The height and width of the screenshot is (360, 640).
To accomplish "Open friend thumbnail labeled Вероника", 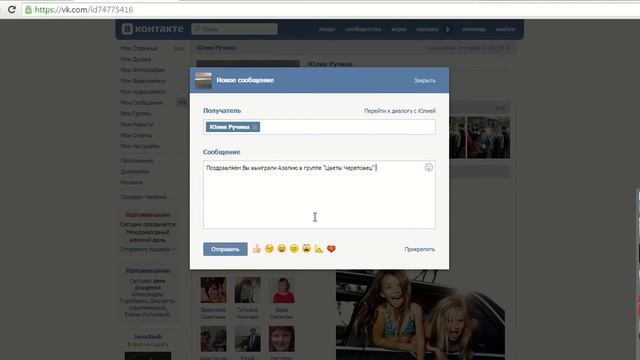I will 213,290.
